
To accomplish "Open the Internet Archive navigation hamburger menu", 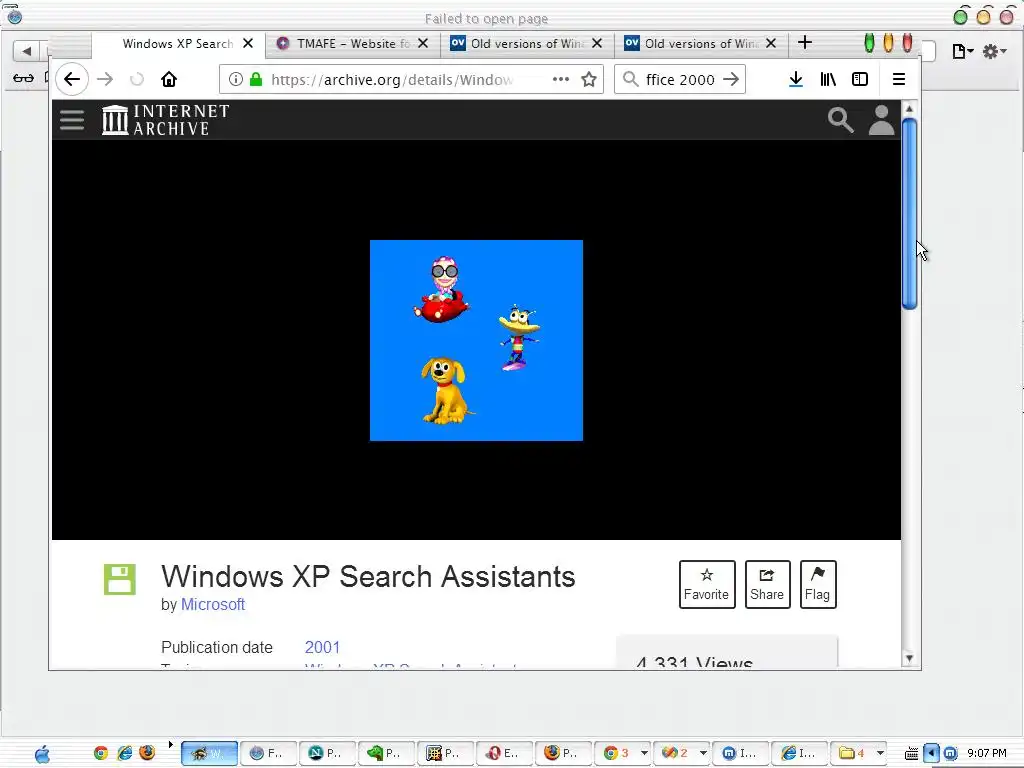I will coord(72,120).
